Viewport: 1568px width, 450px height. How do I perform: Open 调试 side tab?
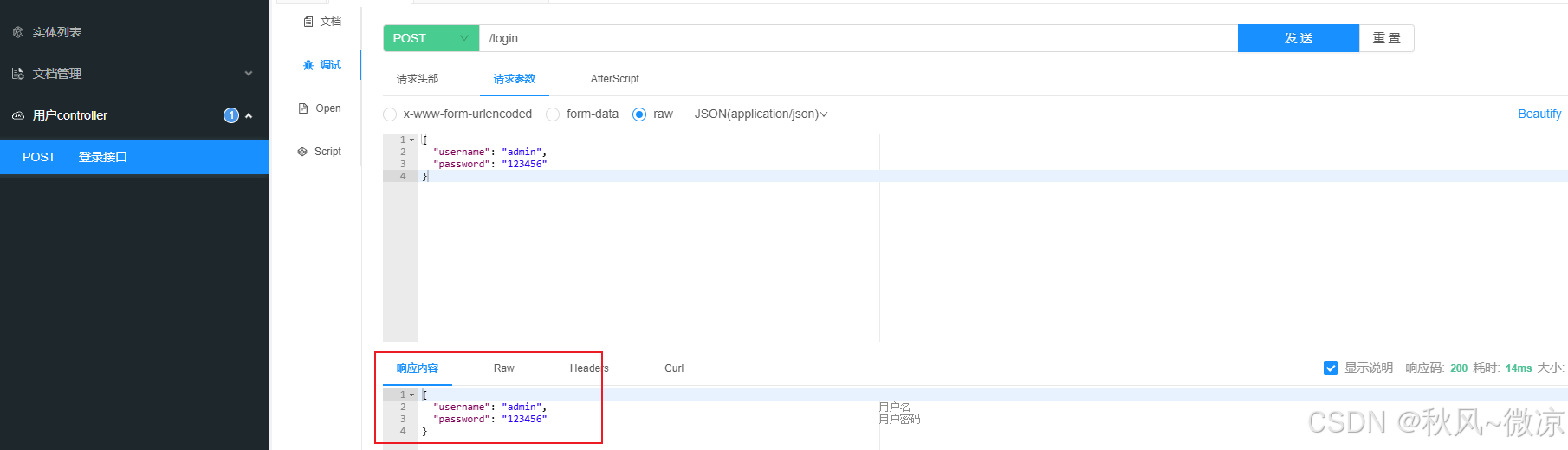click(x=322, y=65)
